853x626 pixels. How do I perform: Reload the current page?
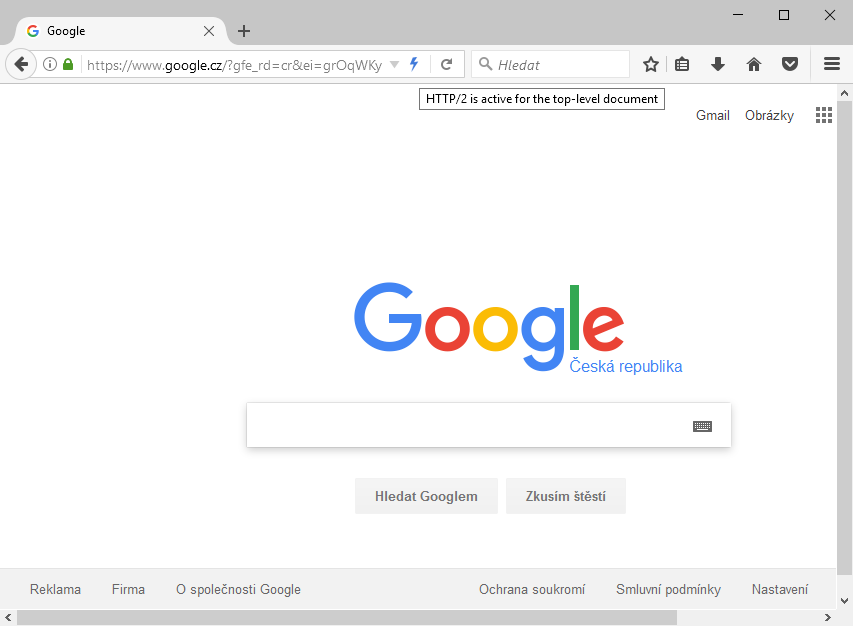447,65
